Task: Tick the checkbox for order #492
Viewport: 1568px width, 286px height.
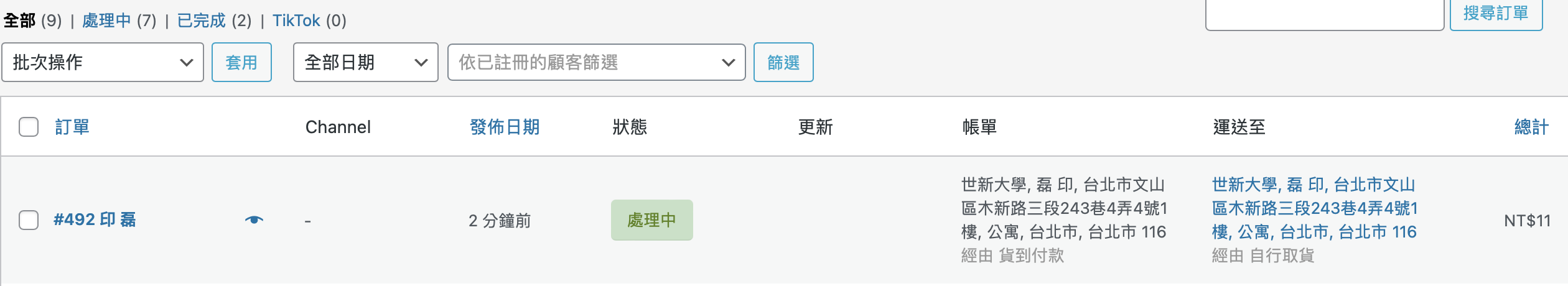Action: (x=29, y=220)
